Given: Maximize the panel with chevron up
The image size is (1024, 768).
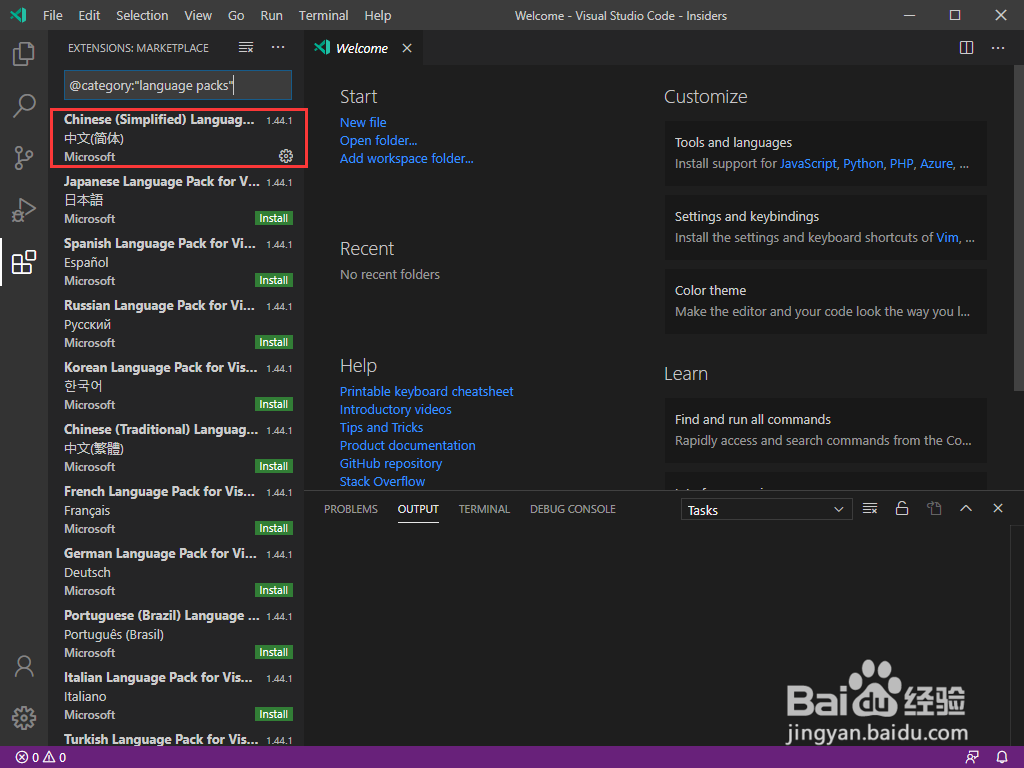Looking at the screenshot, I should pyautogui.click(x=966, y=509).
